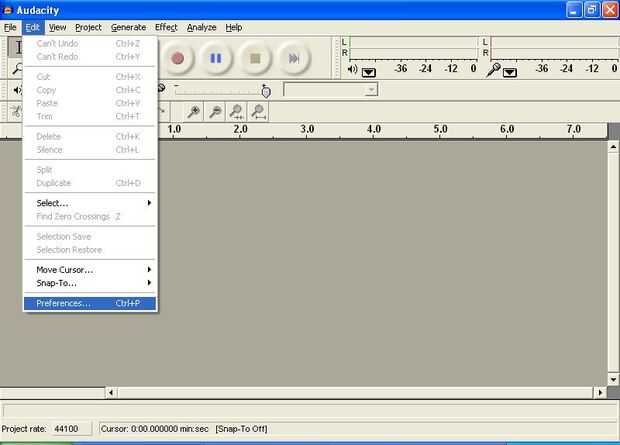
Task: Open the input meter dropdown arrow
Action: 510,72
